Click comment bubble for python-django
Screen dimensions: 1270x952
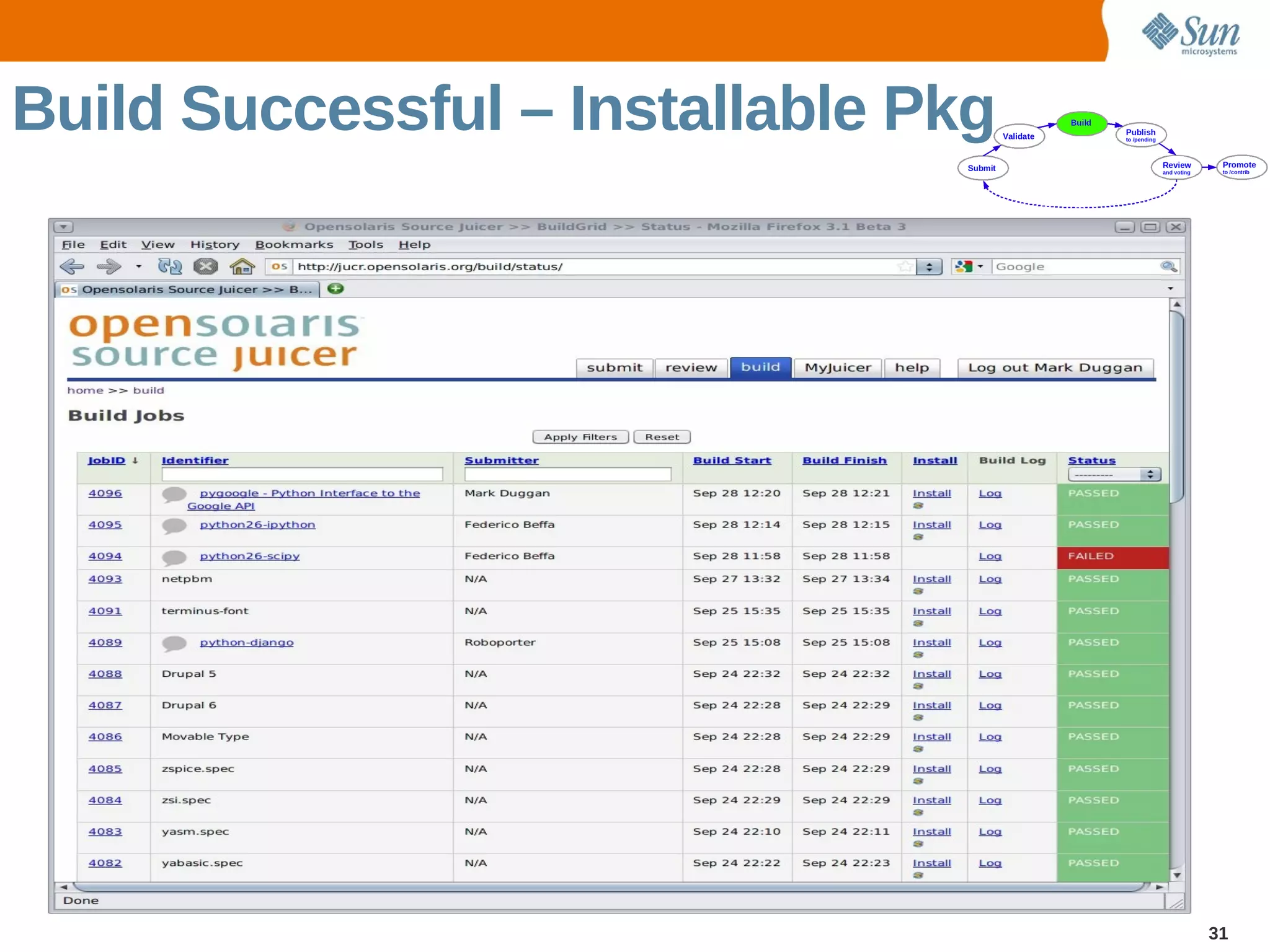click(174, 644)
